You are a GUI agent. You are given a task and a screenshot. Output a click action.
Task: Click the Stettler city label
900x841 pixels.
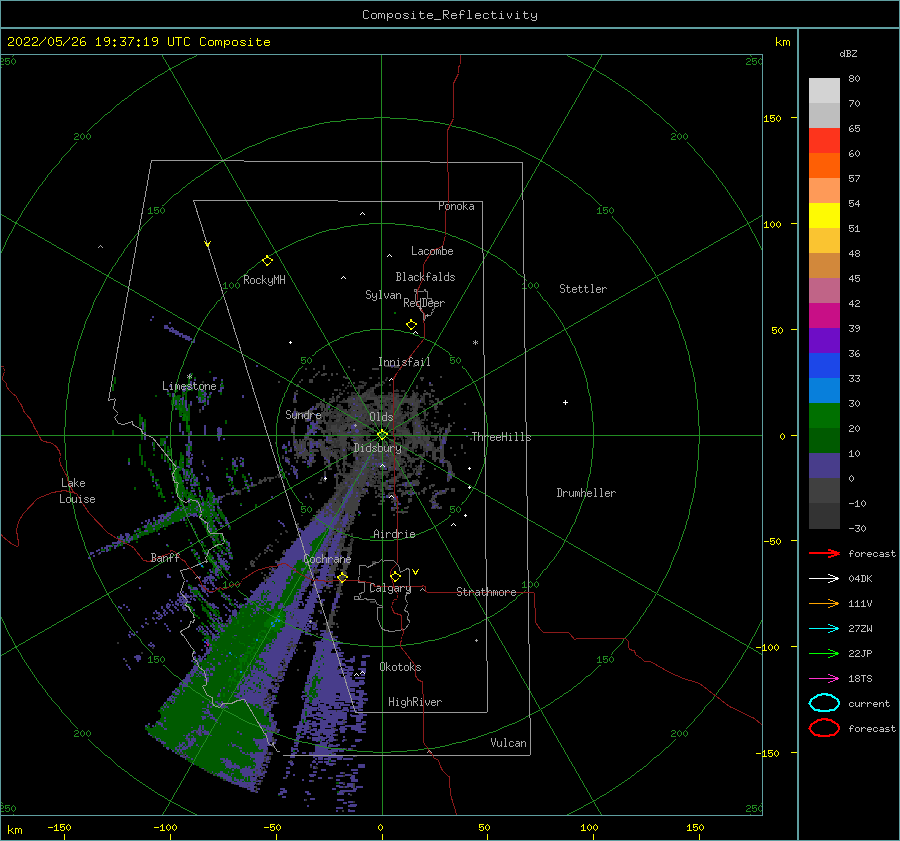click(x=583, y=289)
